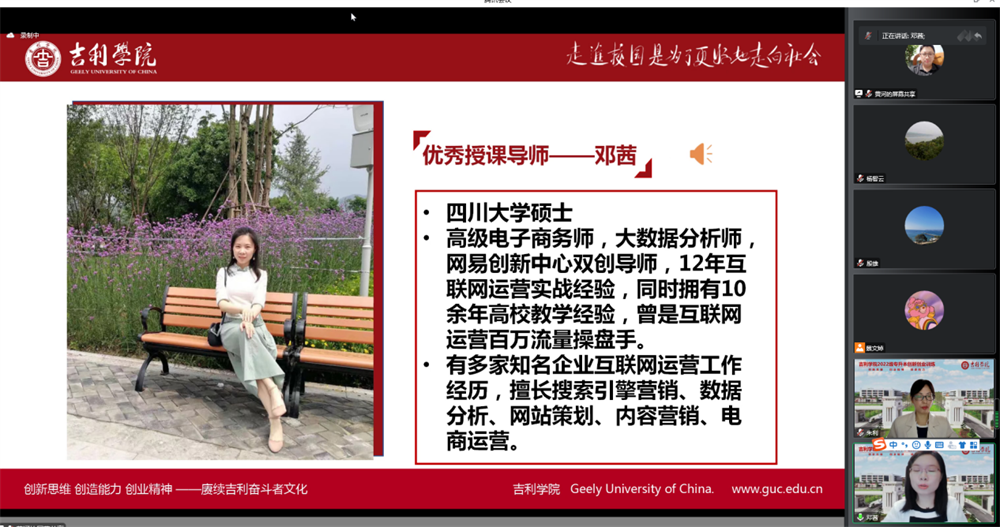Select the pink cartoon bear avatar
This screenshot has width=1000, height=527.
[x=924, y=310]
